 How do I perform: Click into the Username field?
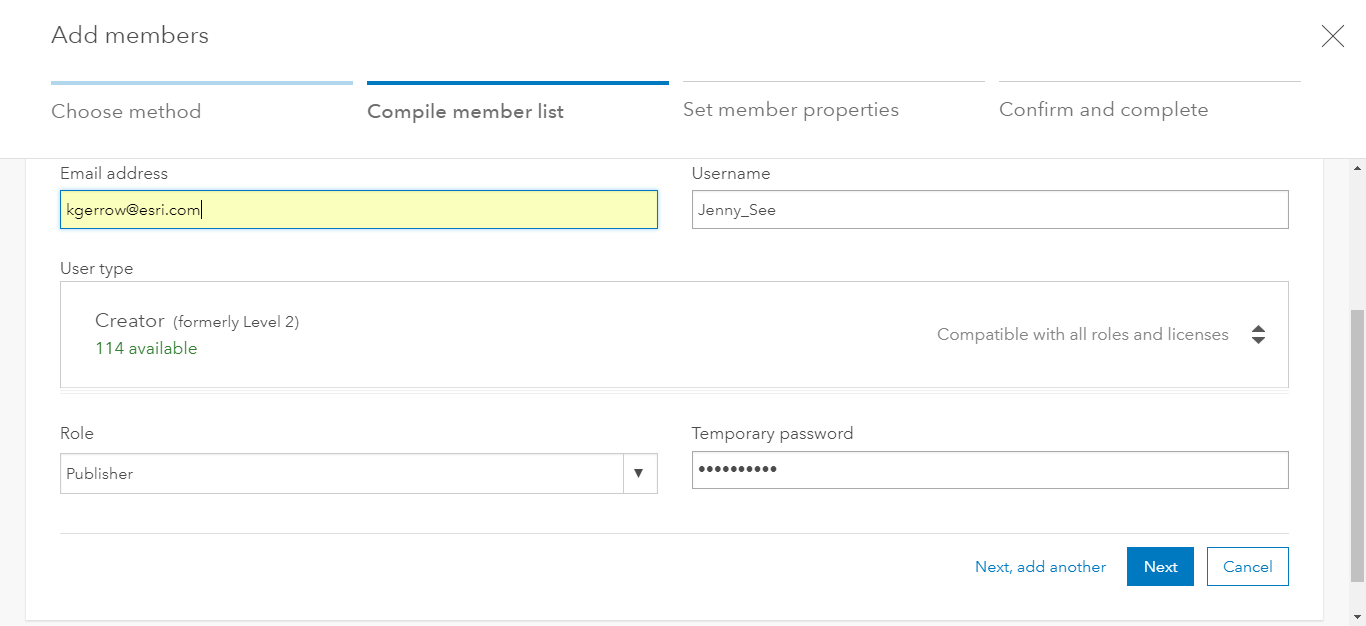(x=989, y=210)
